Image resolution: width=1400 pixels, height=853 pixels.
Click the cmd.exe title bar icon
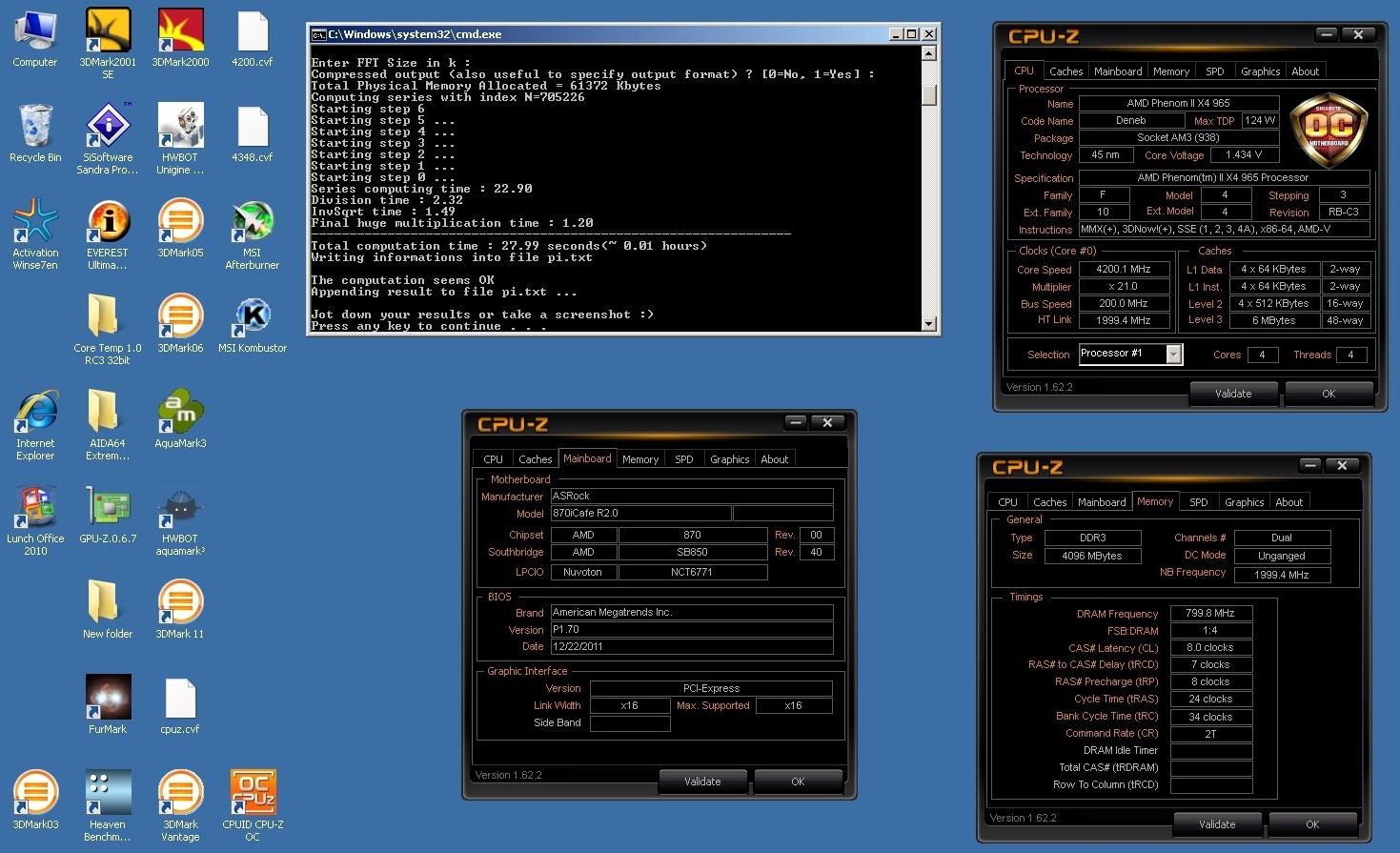click(318, 34)
